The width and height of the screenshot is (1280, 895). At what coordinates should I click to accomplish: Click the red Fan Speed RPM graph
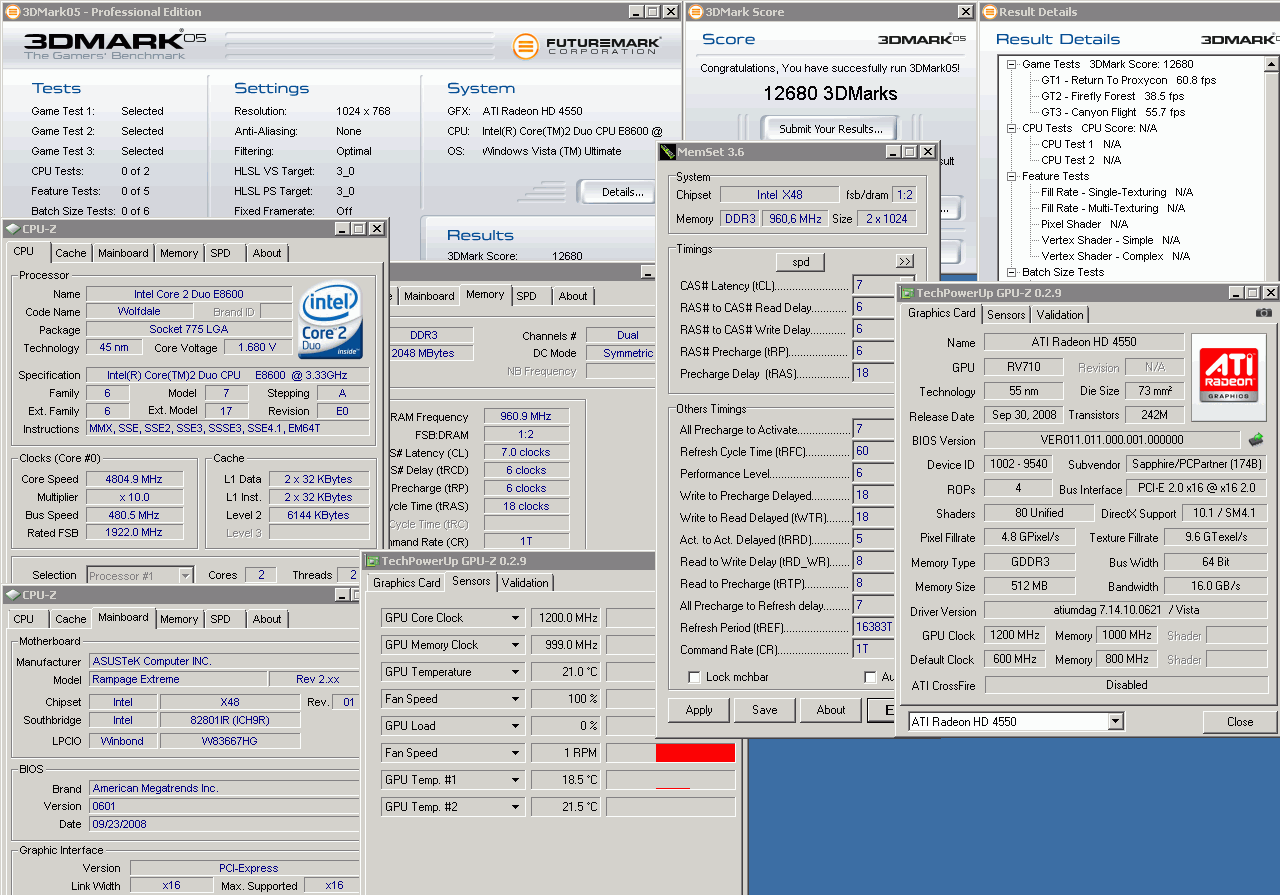[695, 753]
